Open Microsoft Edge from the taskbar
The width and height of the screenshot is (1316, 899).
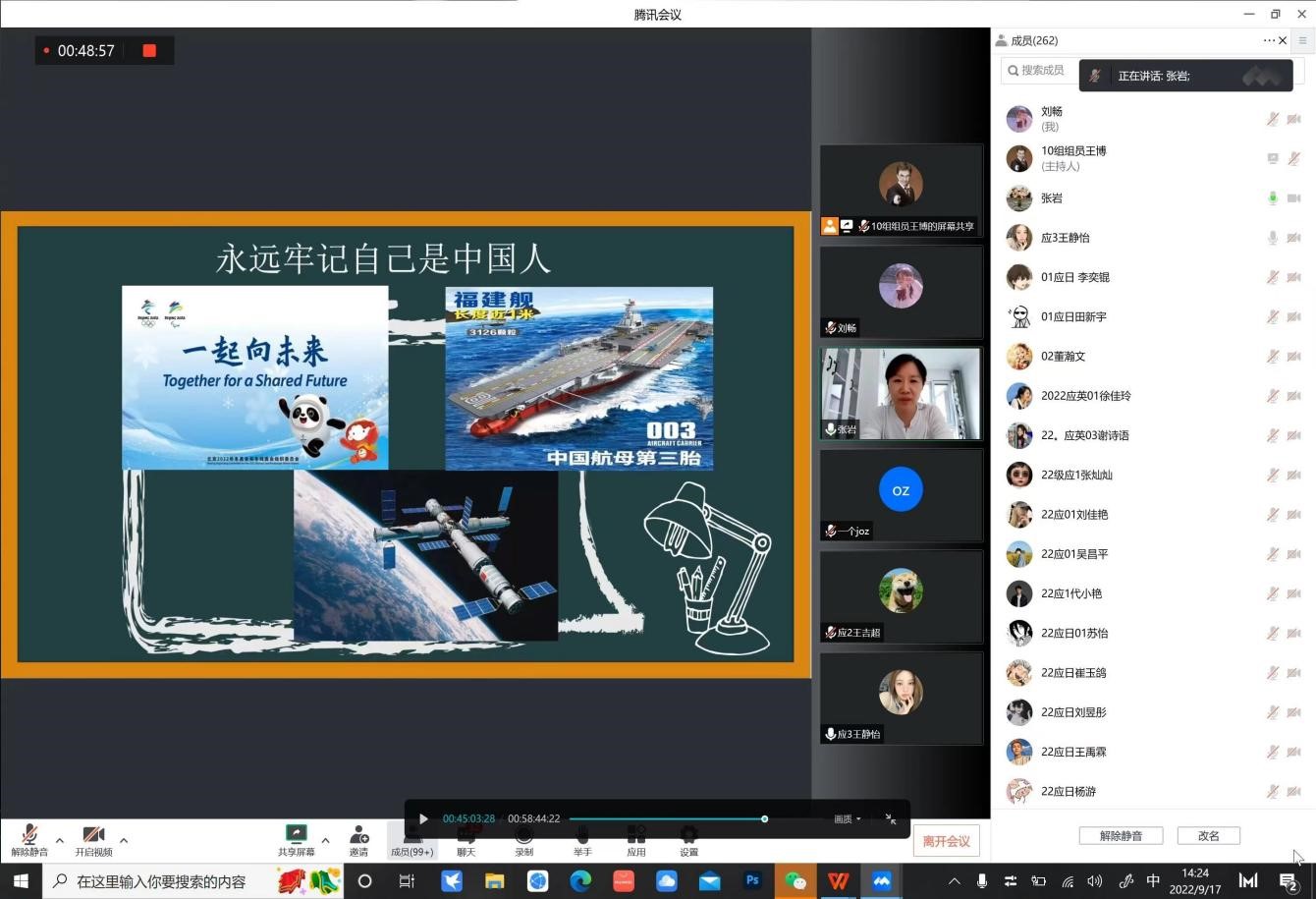coord(580,881)
